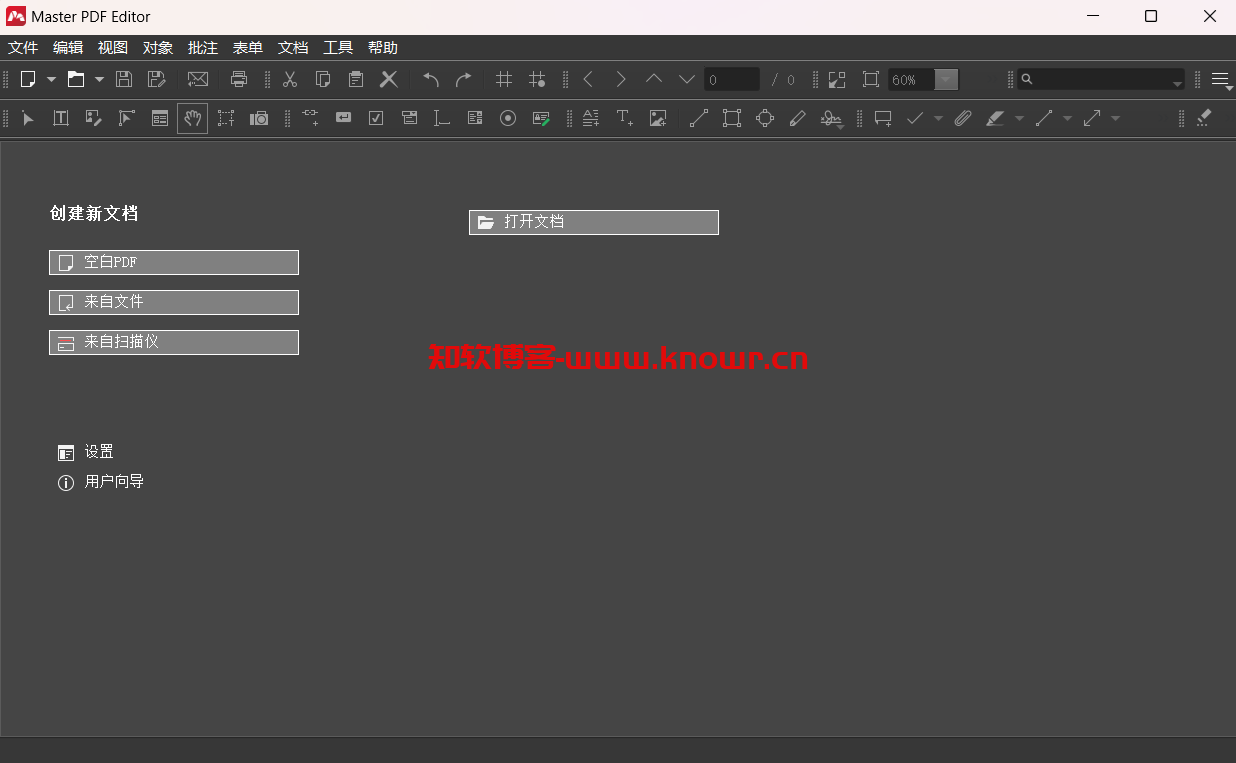Click the send by email envelope icon
Screen dimensions: 1236x763
198,79
